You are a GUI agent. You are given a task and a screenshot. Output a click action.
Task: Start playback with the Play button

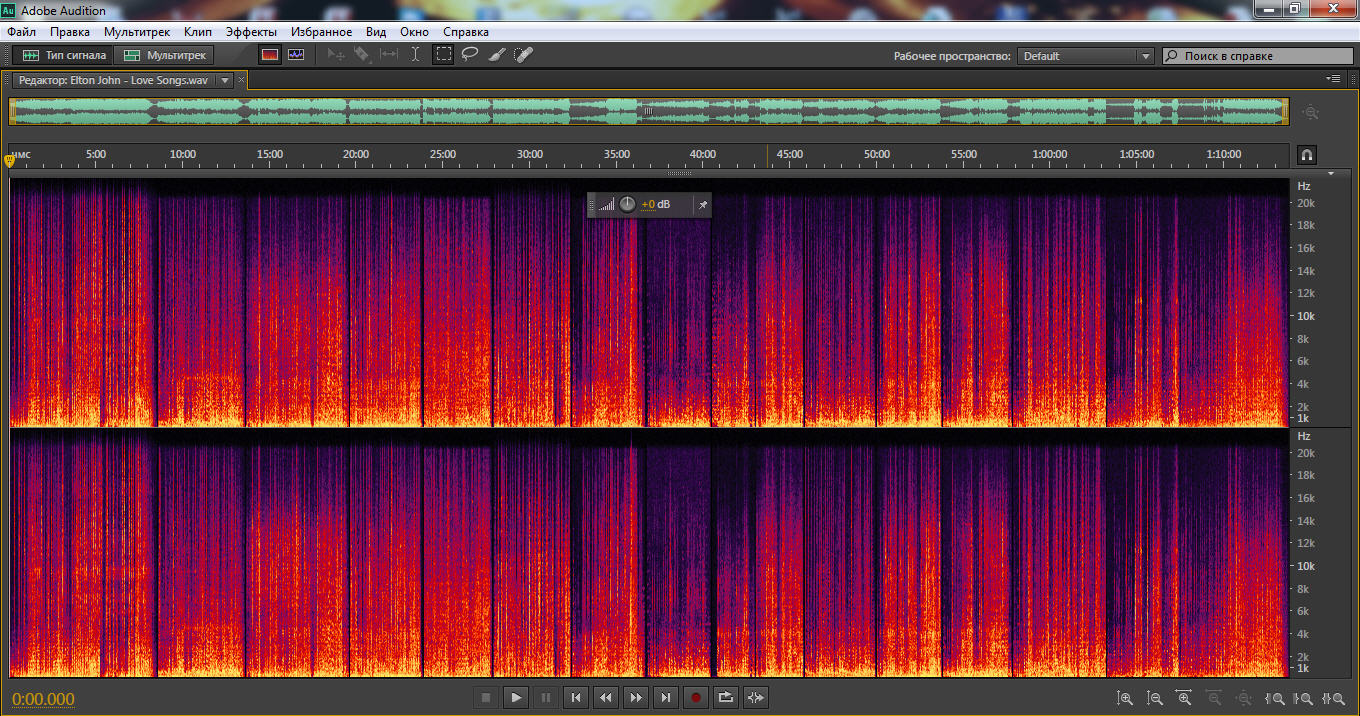pyautogui.click(x=516, y=697)
